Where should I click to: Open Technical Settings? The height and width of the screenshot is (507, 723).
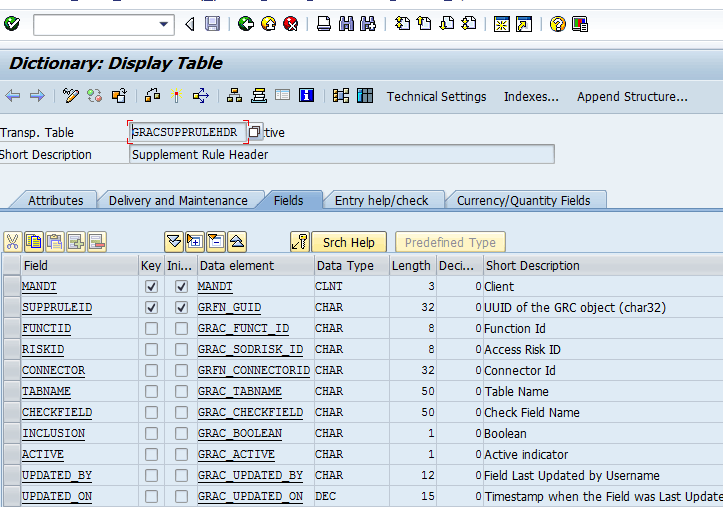pos(436,96)
